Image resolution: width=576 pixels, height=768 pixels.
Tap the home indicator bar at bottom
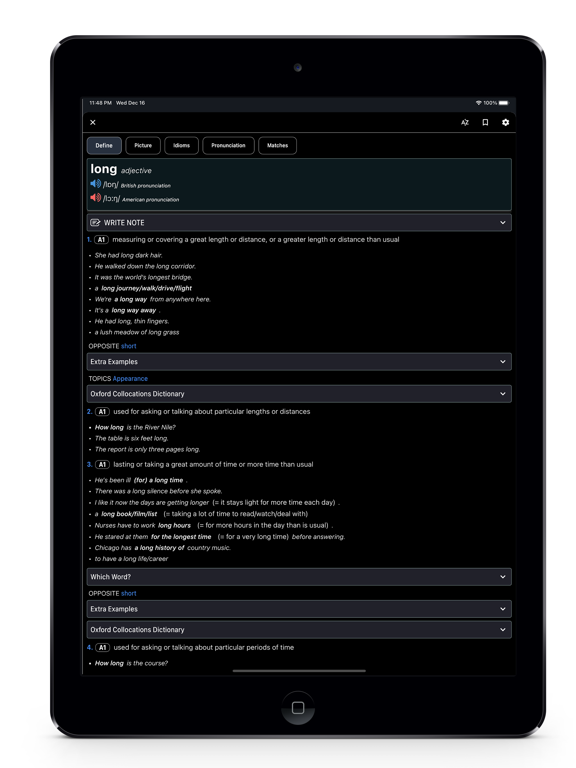coord(299,671)
